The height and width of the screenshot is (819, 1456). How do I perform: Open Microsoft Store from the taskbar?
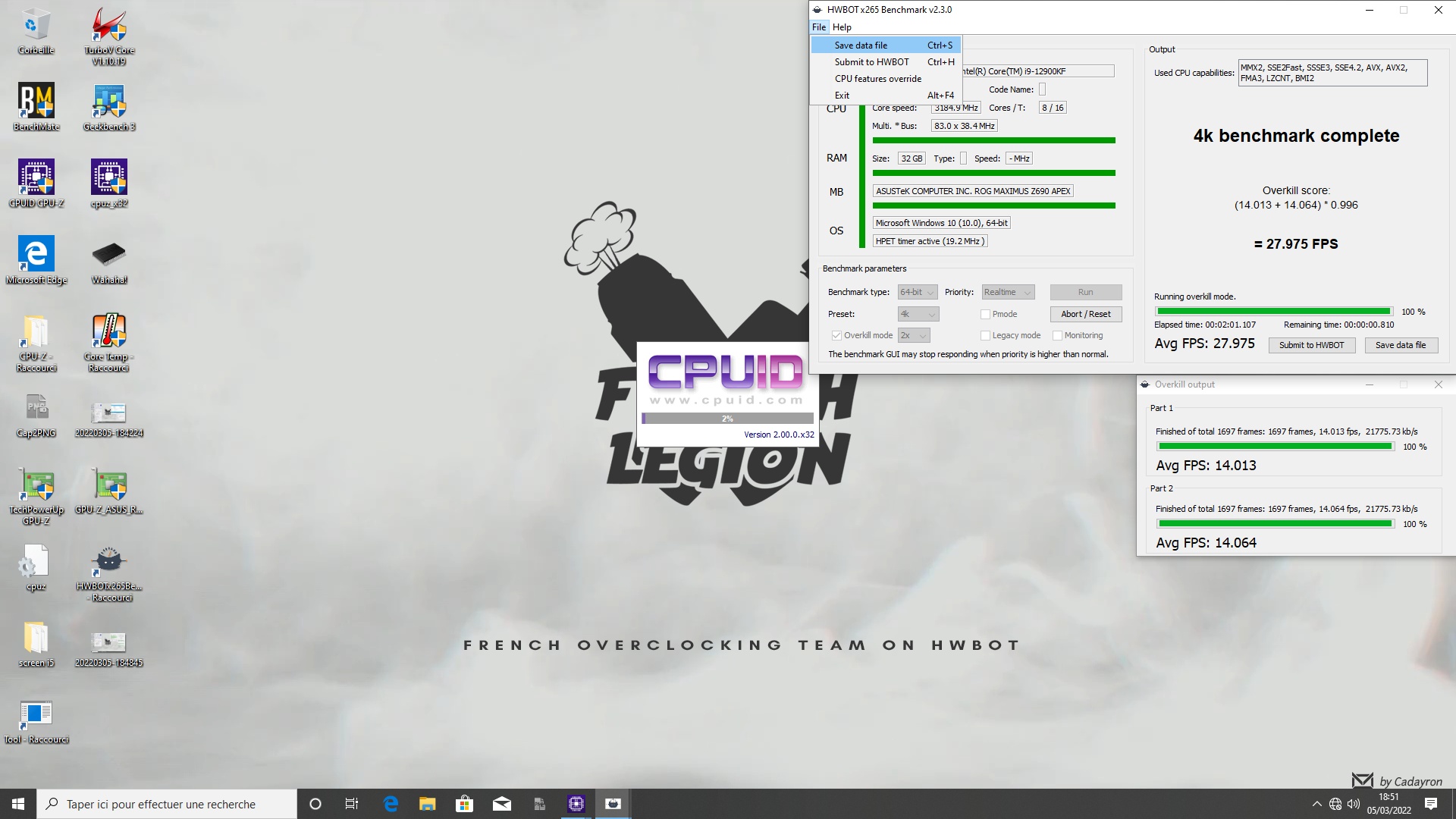465,804
